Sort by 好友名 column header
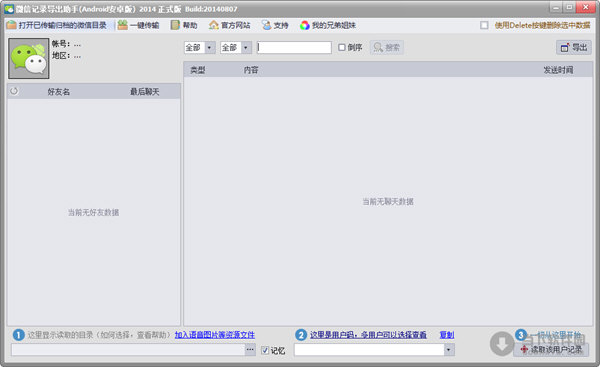The width and height of the screenshot is (600, 367). tap(59, 91)
